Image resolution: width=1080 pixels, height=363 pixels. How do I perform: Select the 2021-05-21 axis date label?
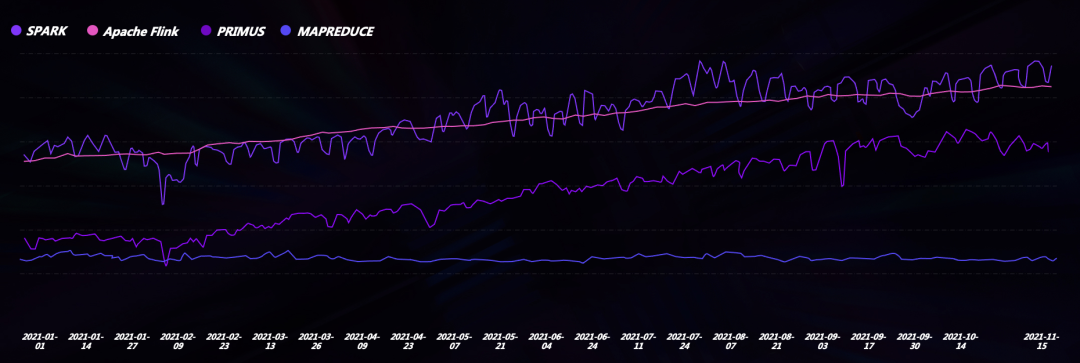point(501,342)
